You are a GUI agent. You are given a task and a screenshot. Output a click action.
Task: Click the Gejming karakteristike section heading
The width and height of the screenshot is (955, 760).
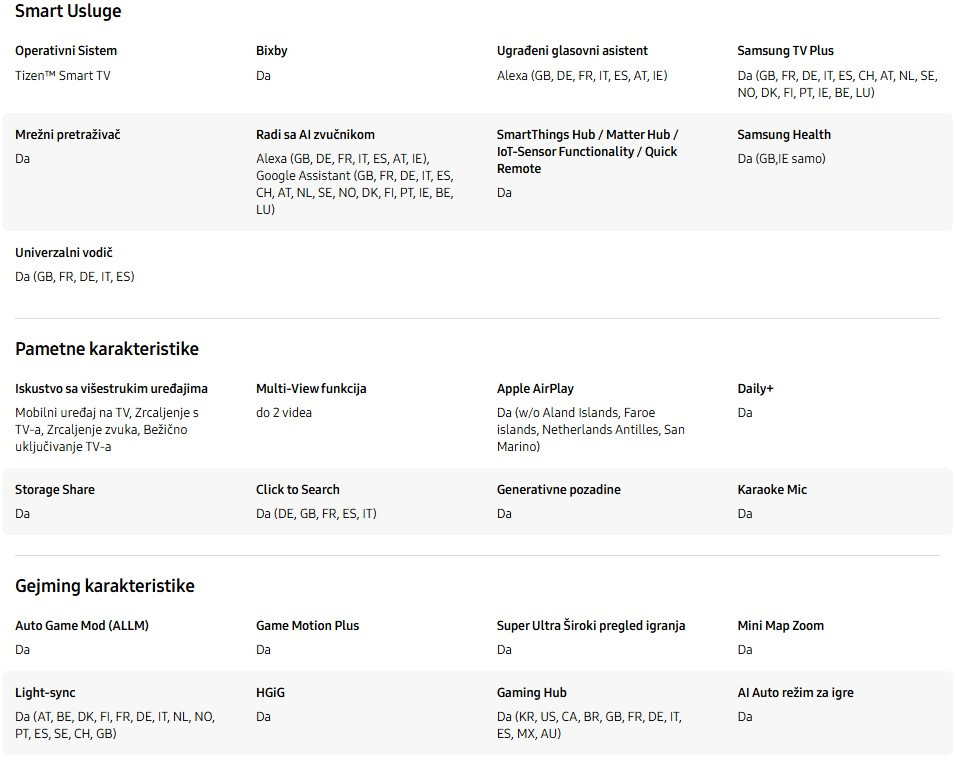[x=105, y=586]
